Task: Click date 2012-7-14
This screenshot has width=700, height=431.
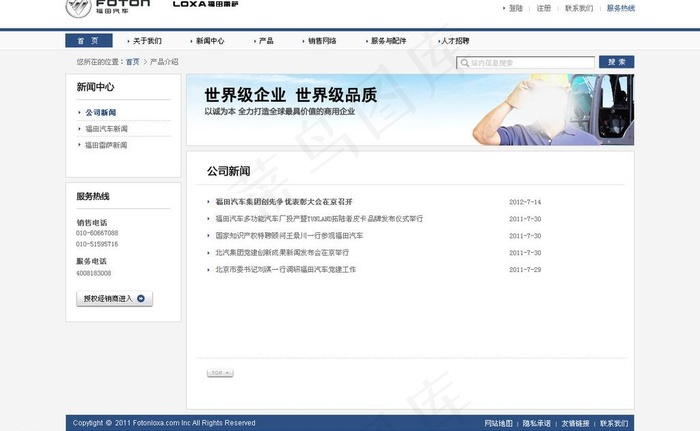Action: coord(525,202)
